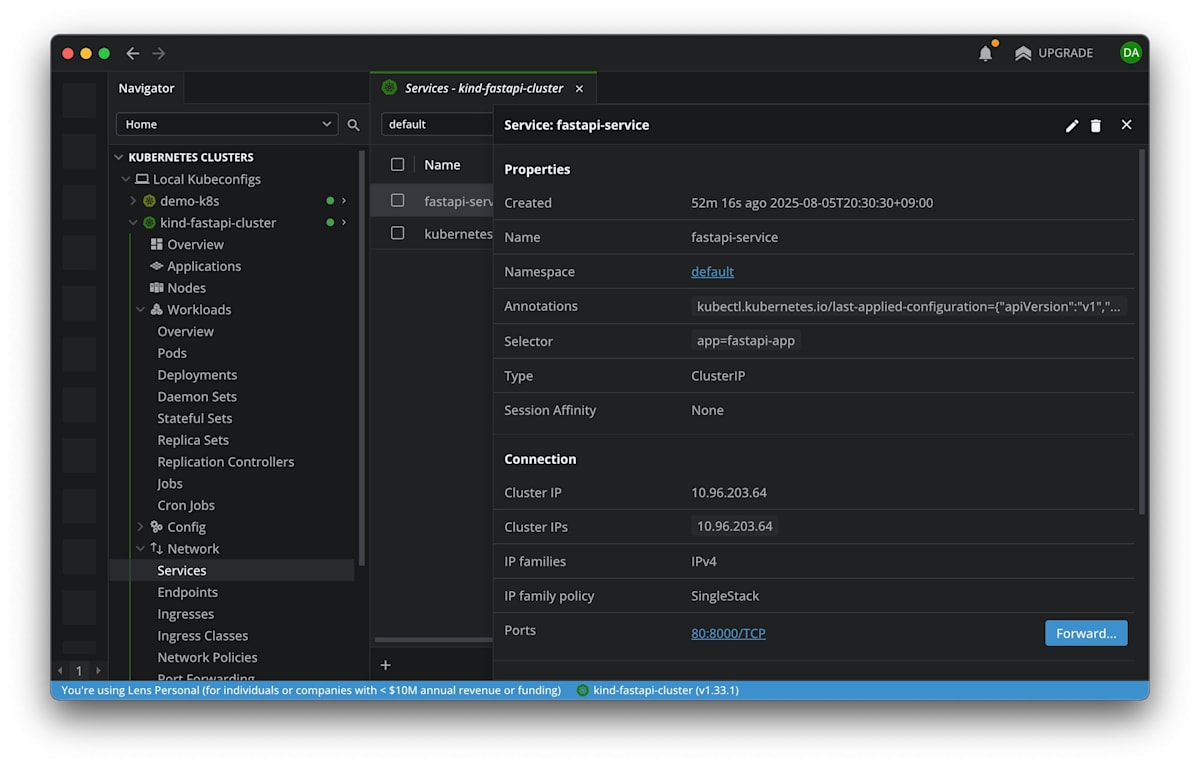Open the Home dropdown in Navigator

227,124
